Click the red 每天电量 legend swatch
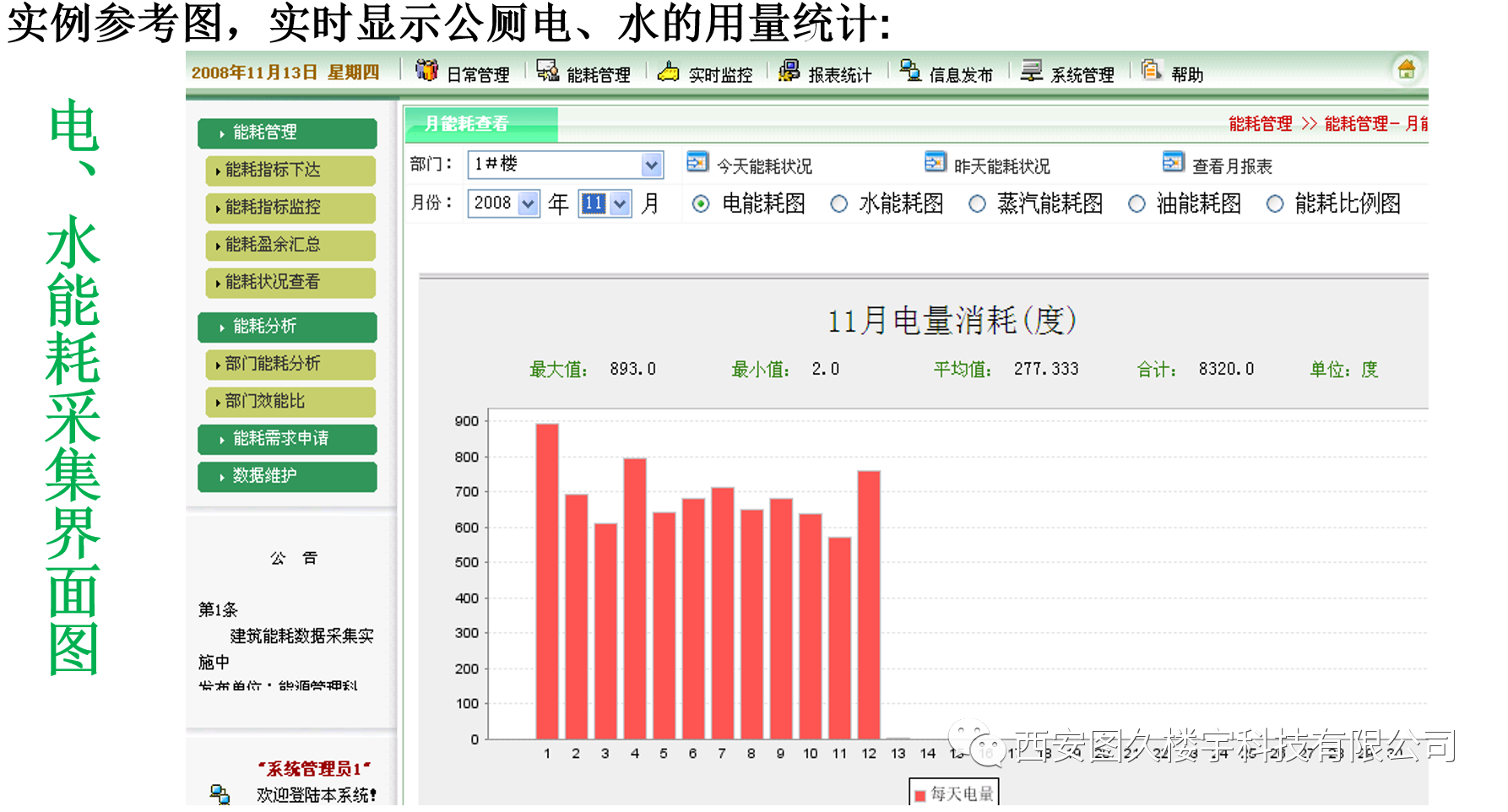1508x812 pixels. 920,796
